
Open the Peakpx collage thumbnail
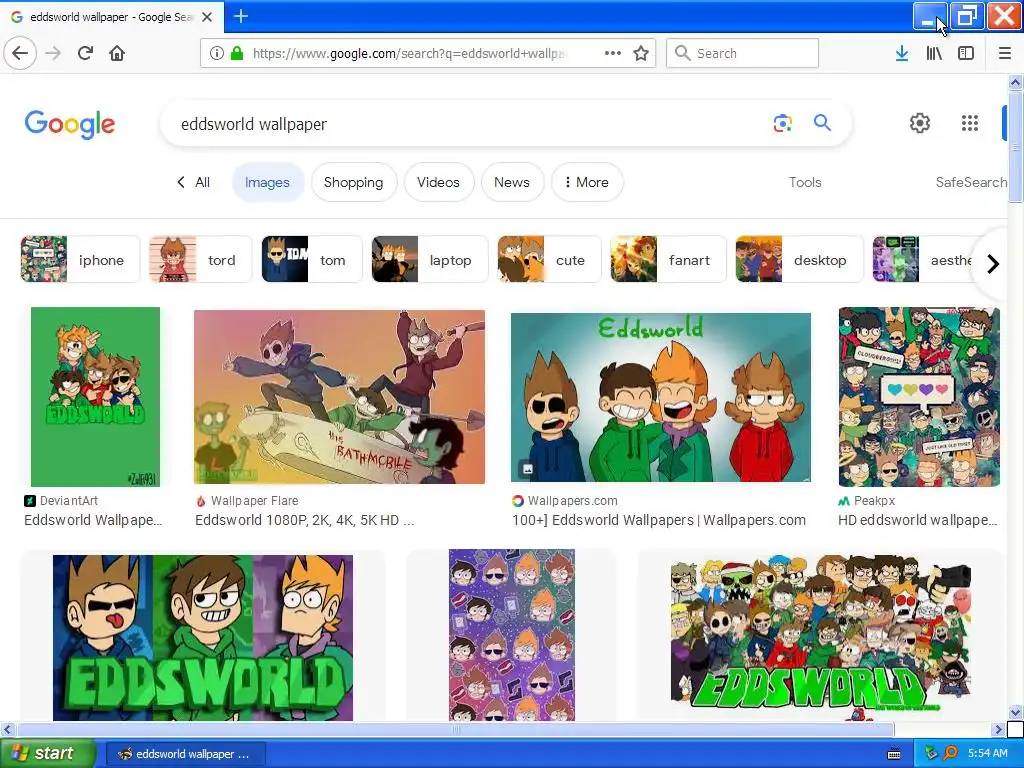(x=919, y=396)
